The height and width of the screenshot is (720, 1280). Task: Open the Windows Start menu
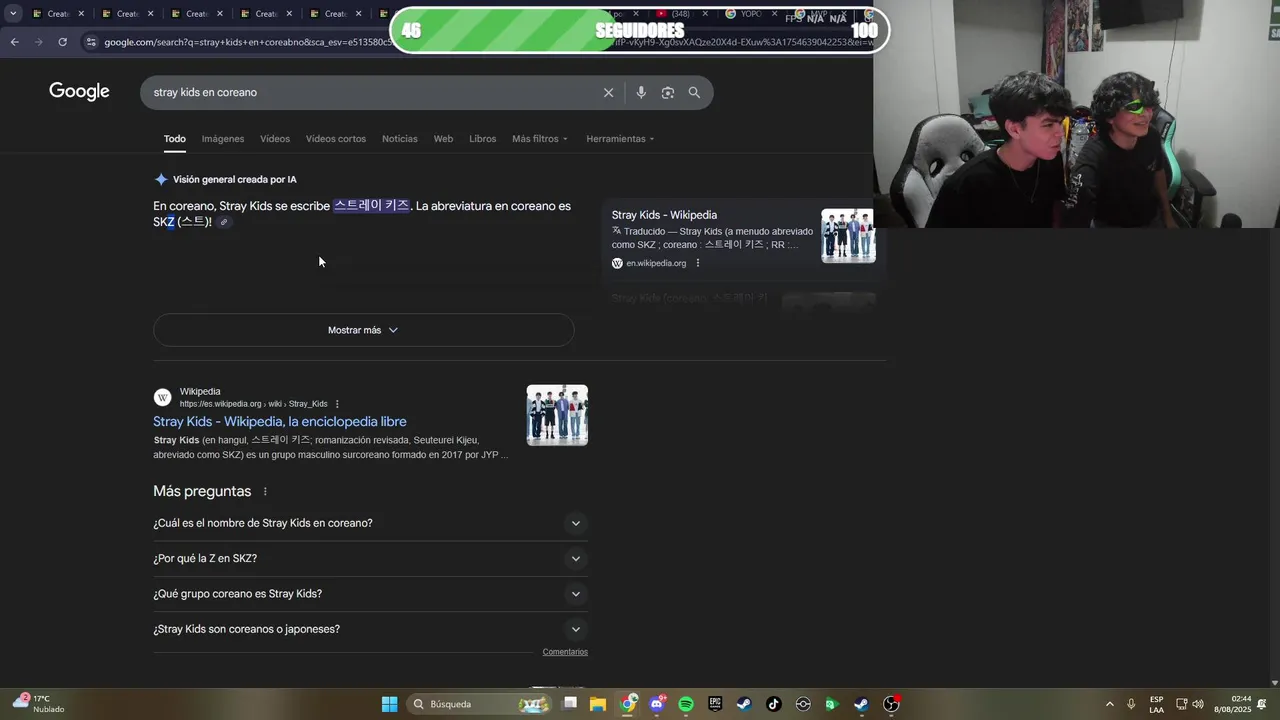(x=389, y=704)
